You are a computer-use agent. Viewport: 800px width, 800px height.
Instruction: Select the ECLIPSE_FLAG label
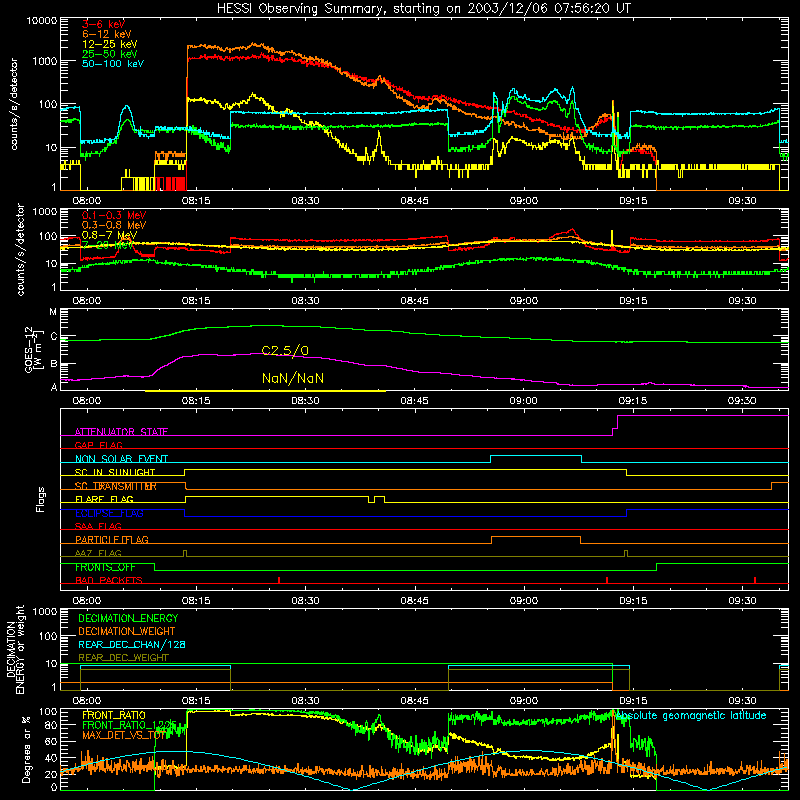pos(109,513)
